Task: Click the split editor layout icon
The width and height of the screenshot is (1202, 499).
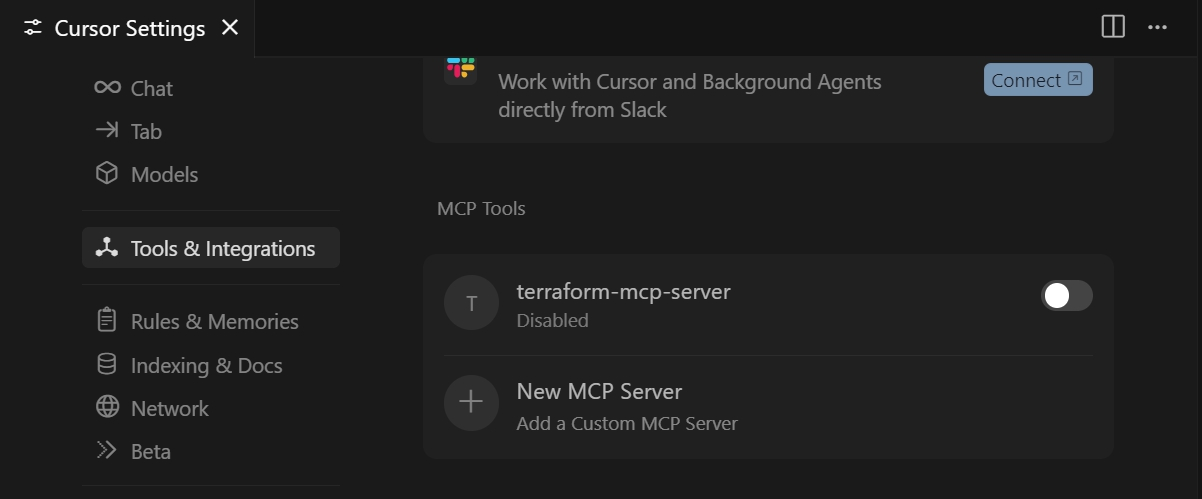Action: click(x=1113, y=27)
